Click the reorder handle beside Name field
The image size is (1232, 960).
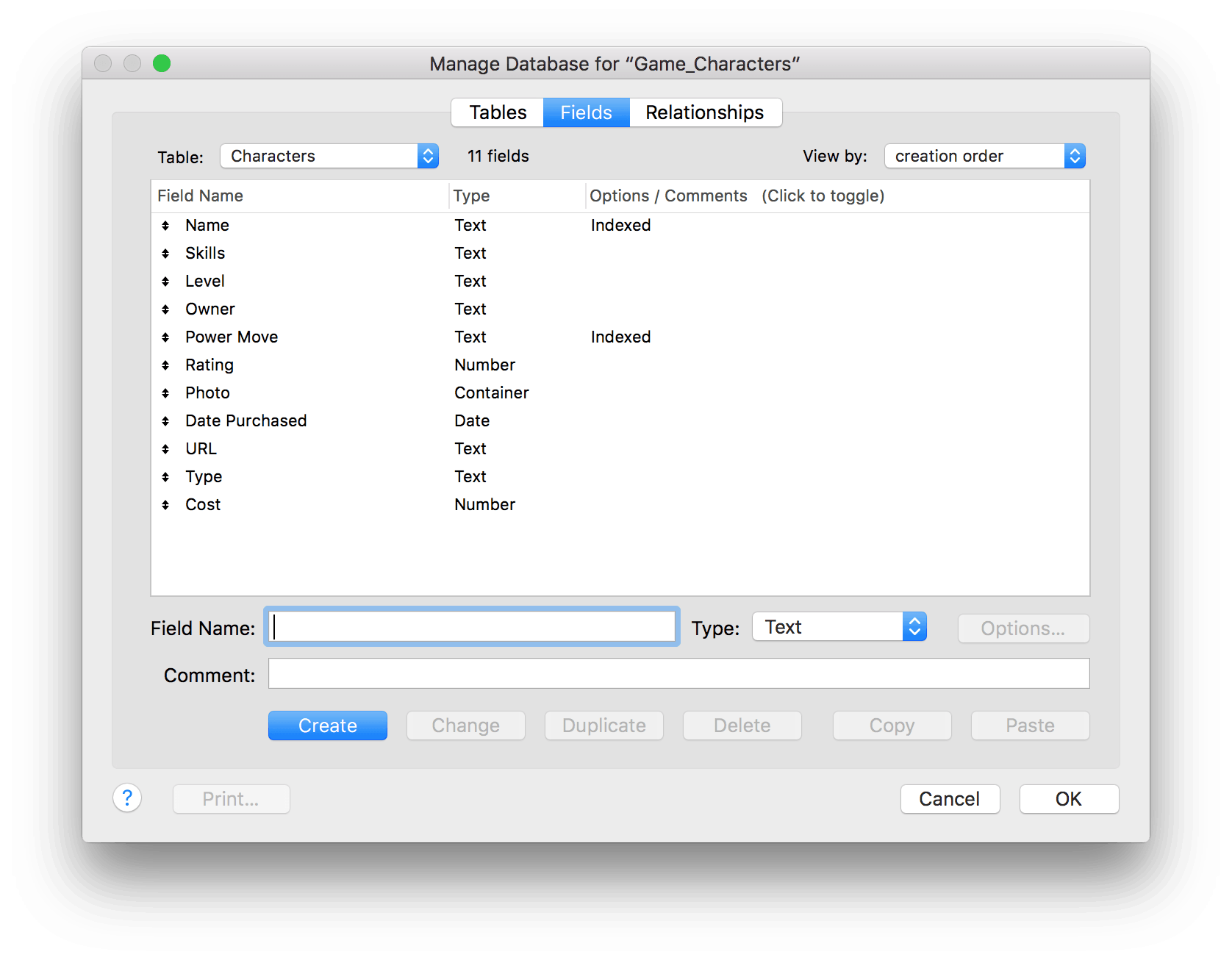point(165,226)
